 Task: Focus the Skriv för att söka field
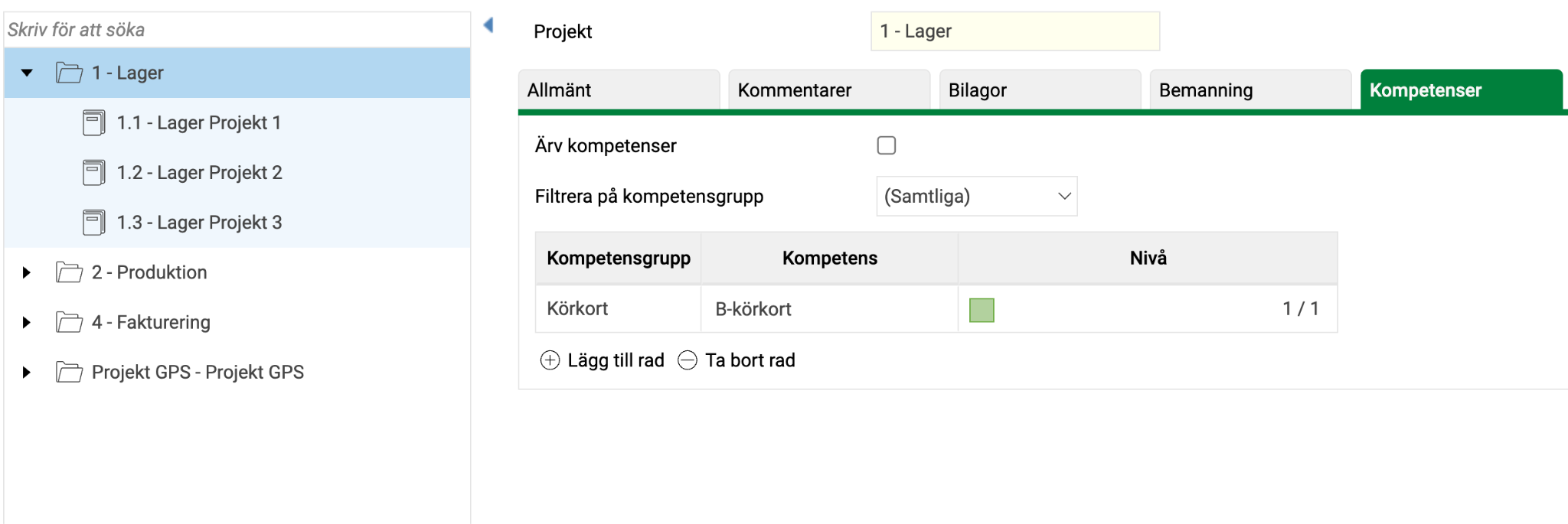[x=237, y=30]
